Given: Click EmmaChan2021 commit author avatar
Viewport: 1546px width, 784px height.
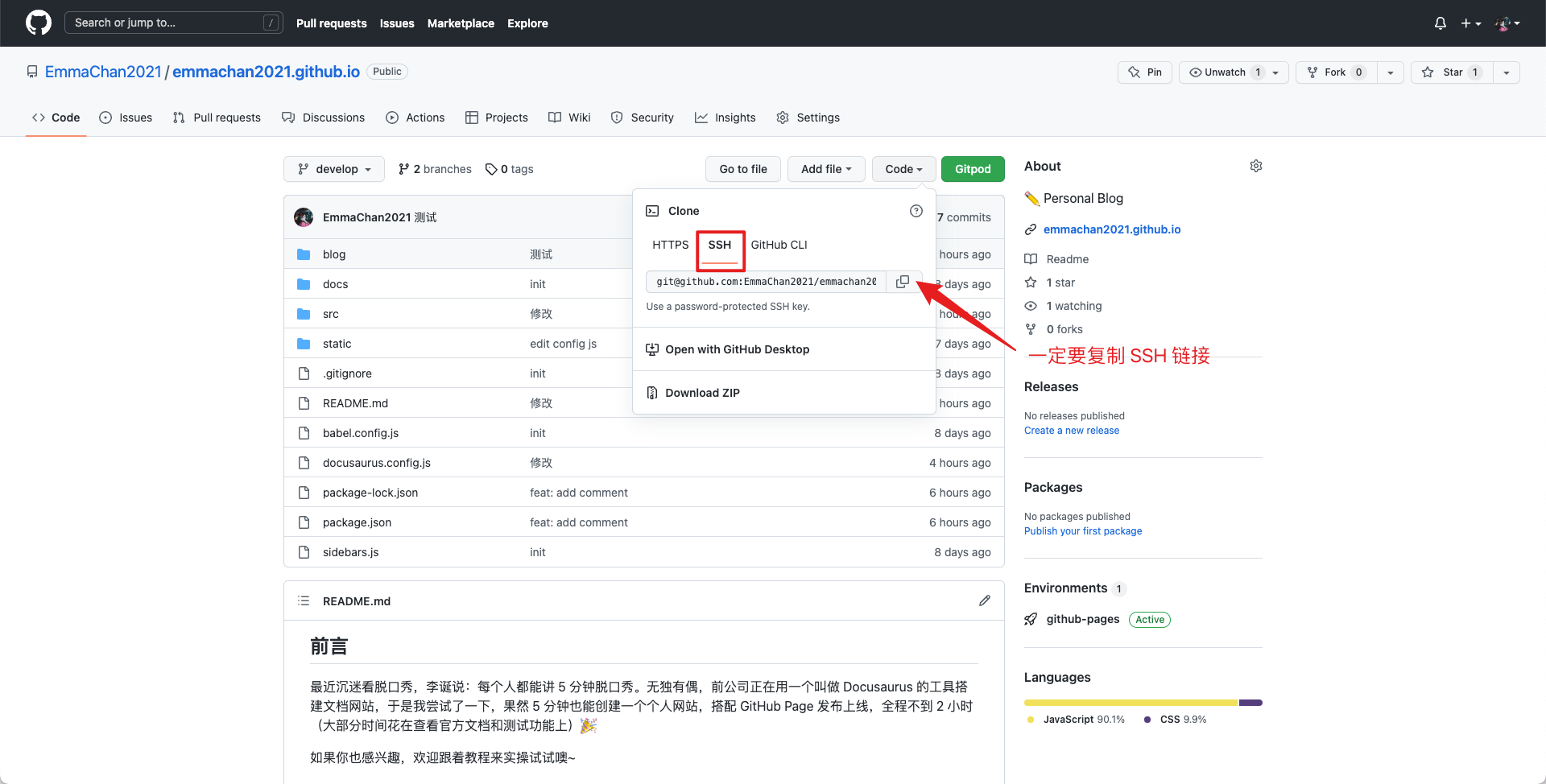Looking at the screenshot, I should pyautogui.click(x=304, y=217).
